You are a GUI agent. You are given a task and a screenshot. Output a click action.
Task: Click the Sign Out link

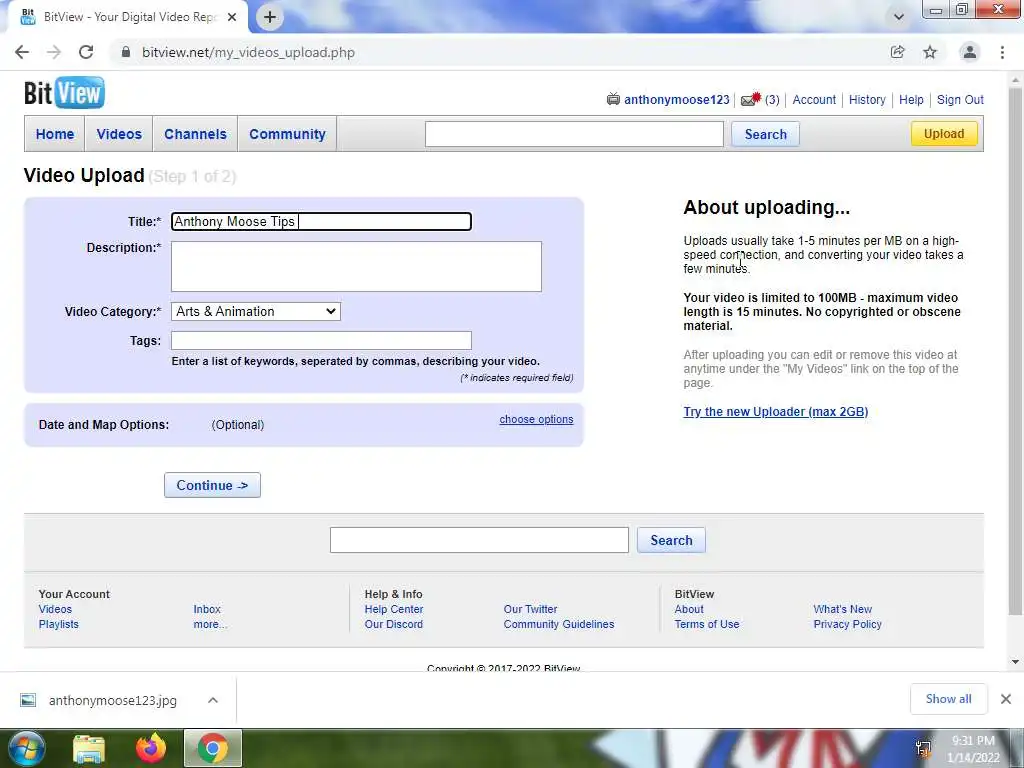(x=960, y=100)
